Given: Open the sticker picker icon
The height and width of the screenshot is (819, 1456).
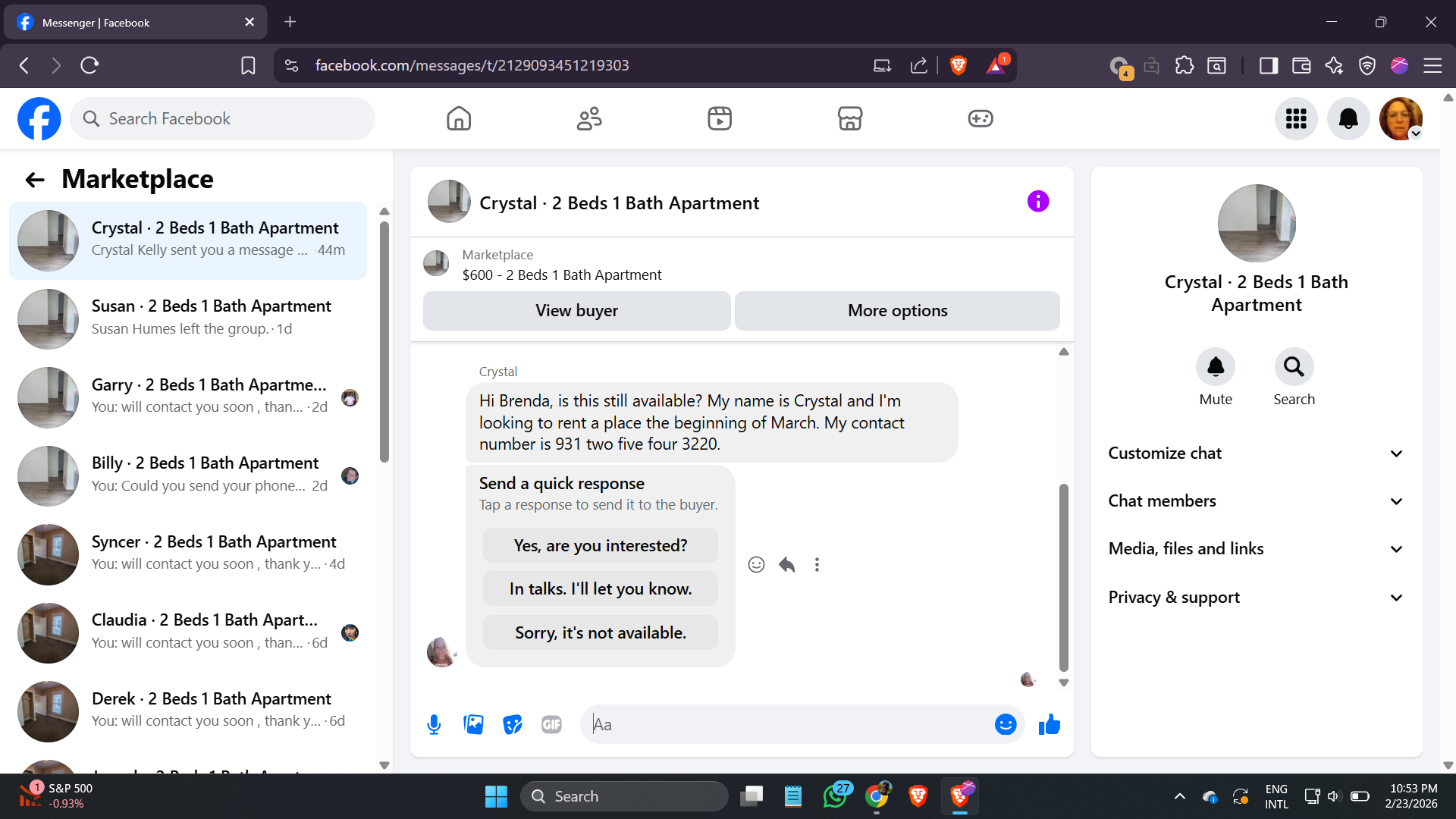Looking at the screenshot, I should pos(513,725).
